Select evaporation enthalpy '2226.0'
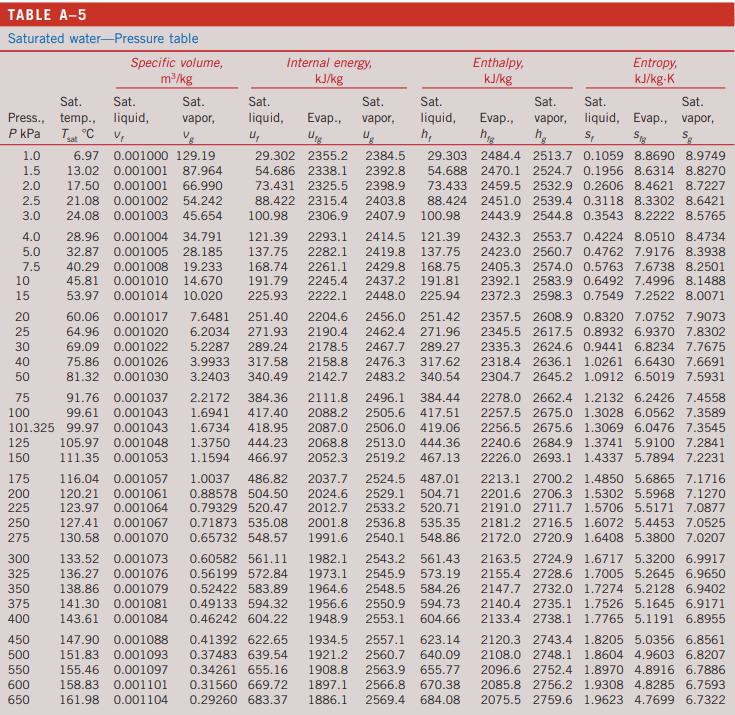Viewport: 735px width, 715px height. [x=500, y=458]
